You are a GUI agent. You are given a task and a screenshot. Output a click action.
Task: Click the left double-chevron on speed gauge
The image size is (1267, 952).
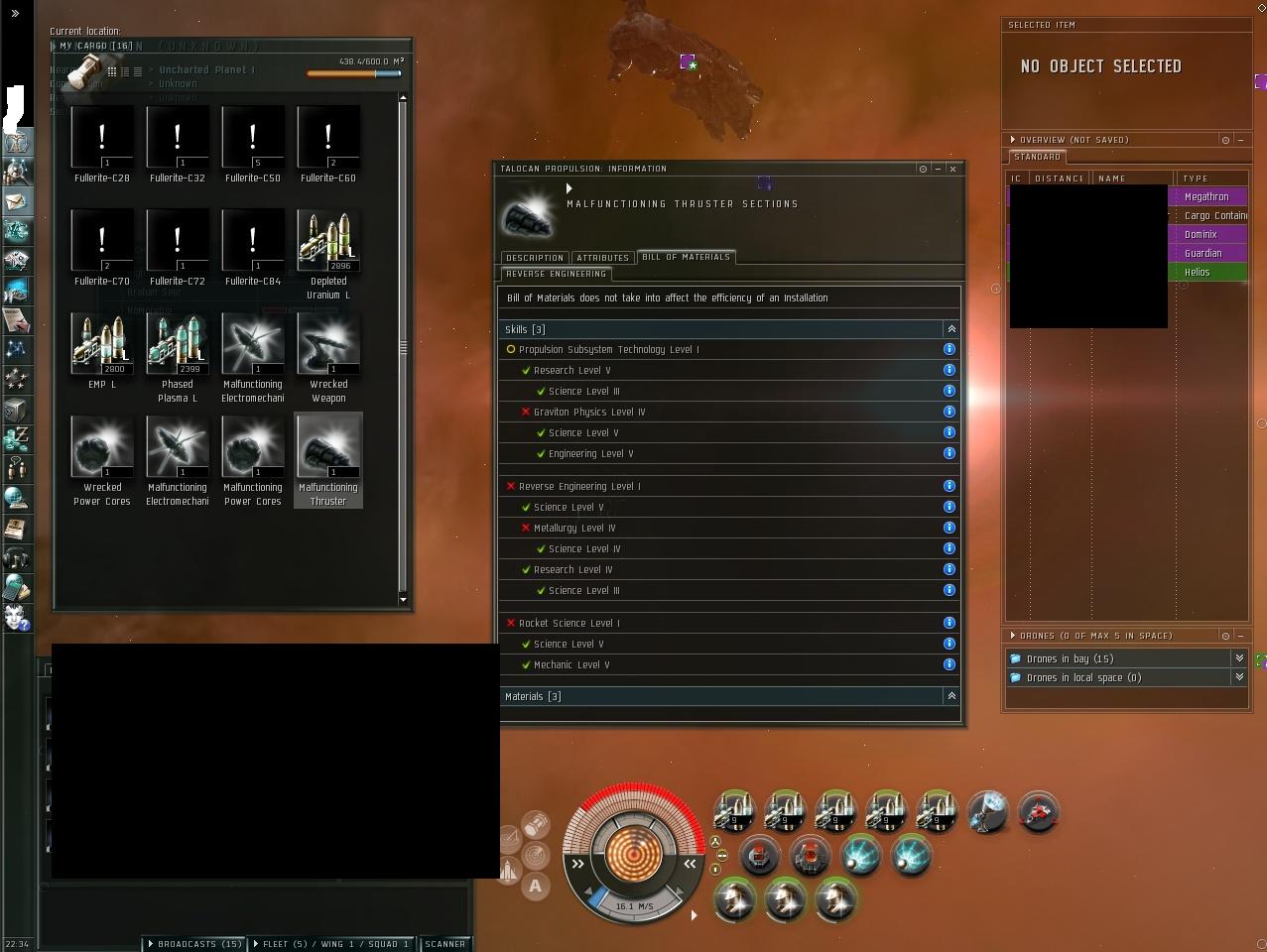[x=577, y=864]
